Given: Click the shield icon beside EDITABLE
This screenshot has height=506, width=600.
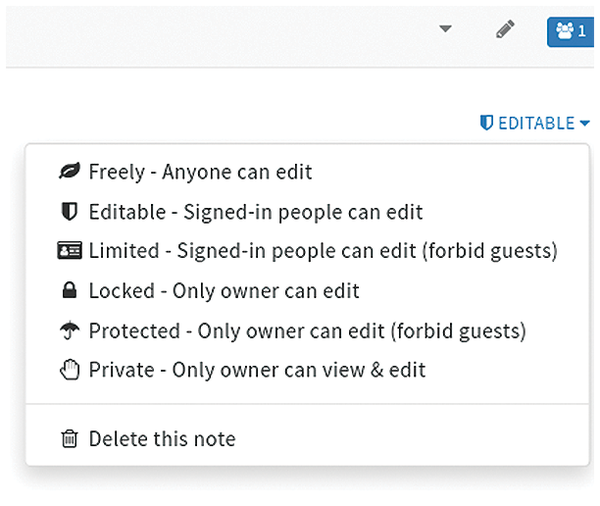Looking at the screenshot, I should 486,123.
